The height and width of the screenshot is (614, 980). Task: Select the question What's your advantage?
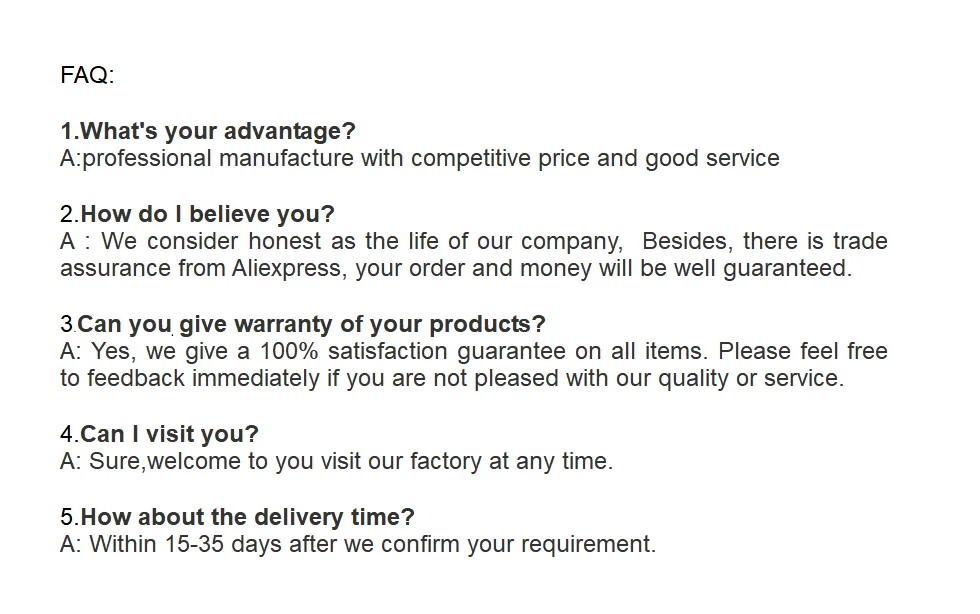(217, 131)
